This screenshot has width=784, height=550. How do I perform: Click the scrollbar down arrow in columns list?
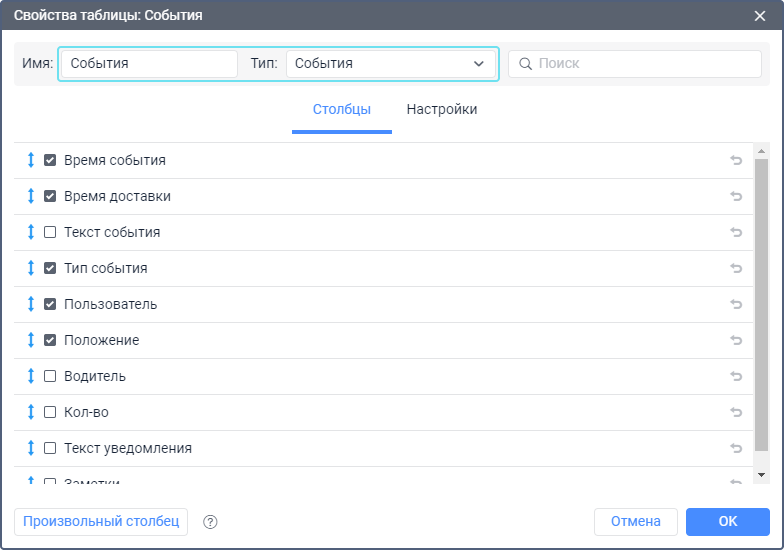click(761, 474)
